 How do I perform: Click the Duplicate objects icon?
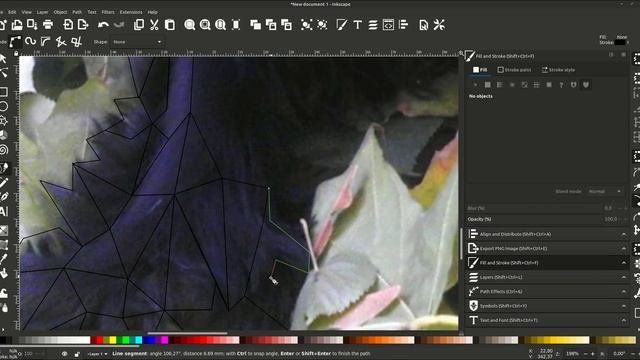256,24
